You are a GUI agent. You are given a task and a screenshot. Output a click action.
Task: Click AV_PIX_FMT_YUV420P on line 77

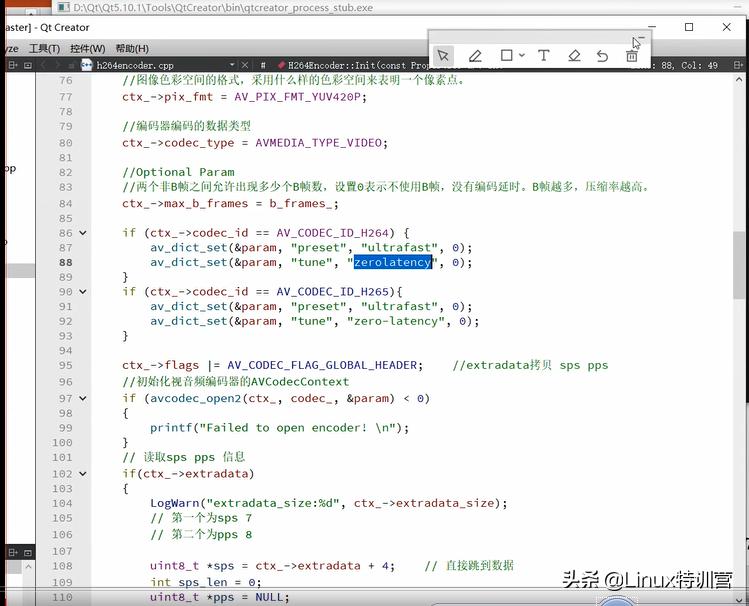pos(298,97)
